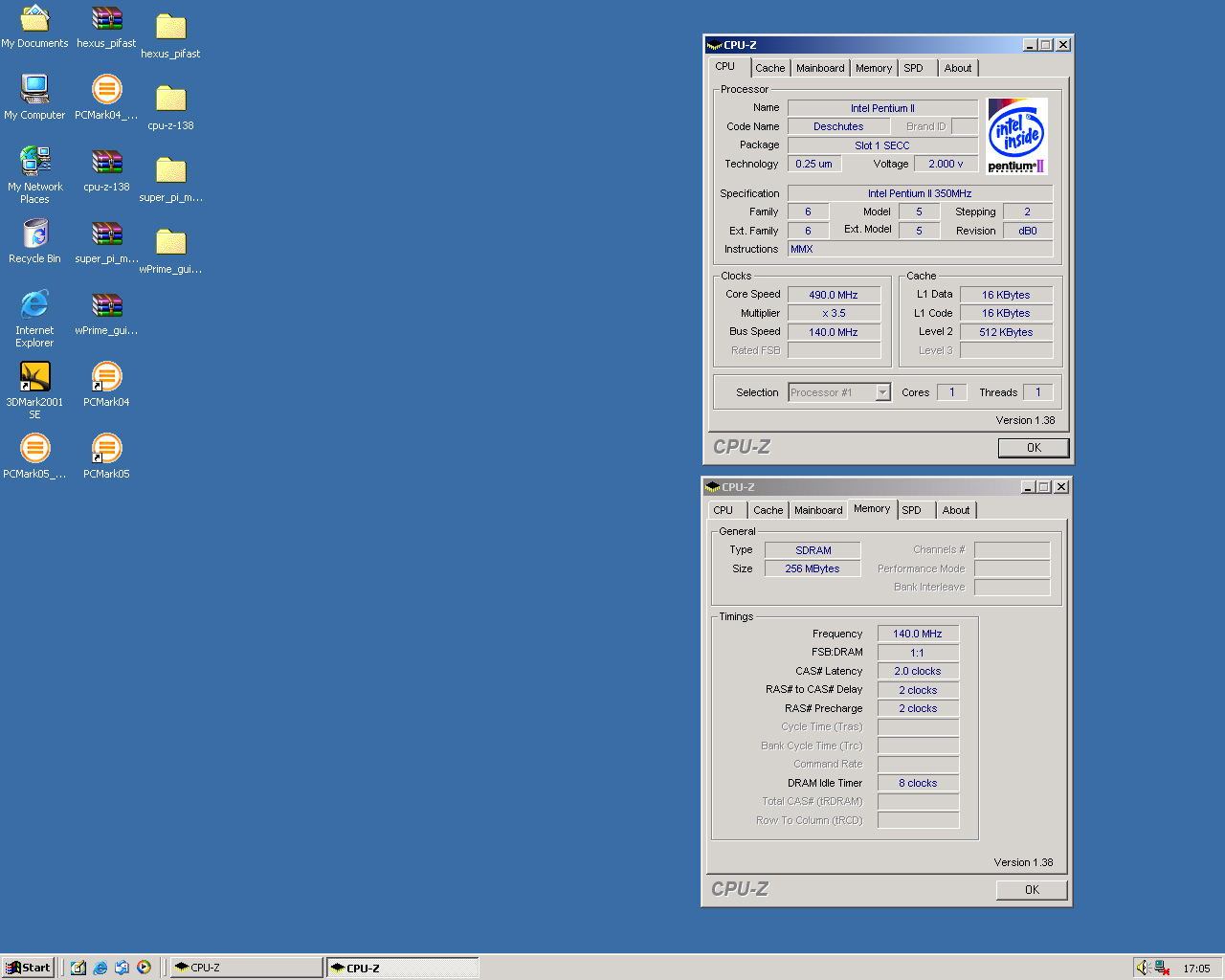The image size is (1225, 980).
Task: Open the cpu-z-138 folder icon
Action: point(170,108)
